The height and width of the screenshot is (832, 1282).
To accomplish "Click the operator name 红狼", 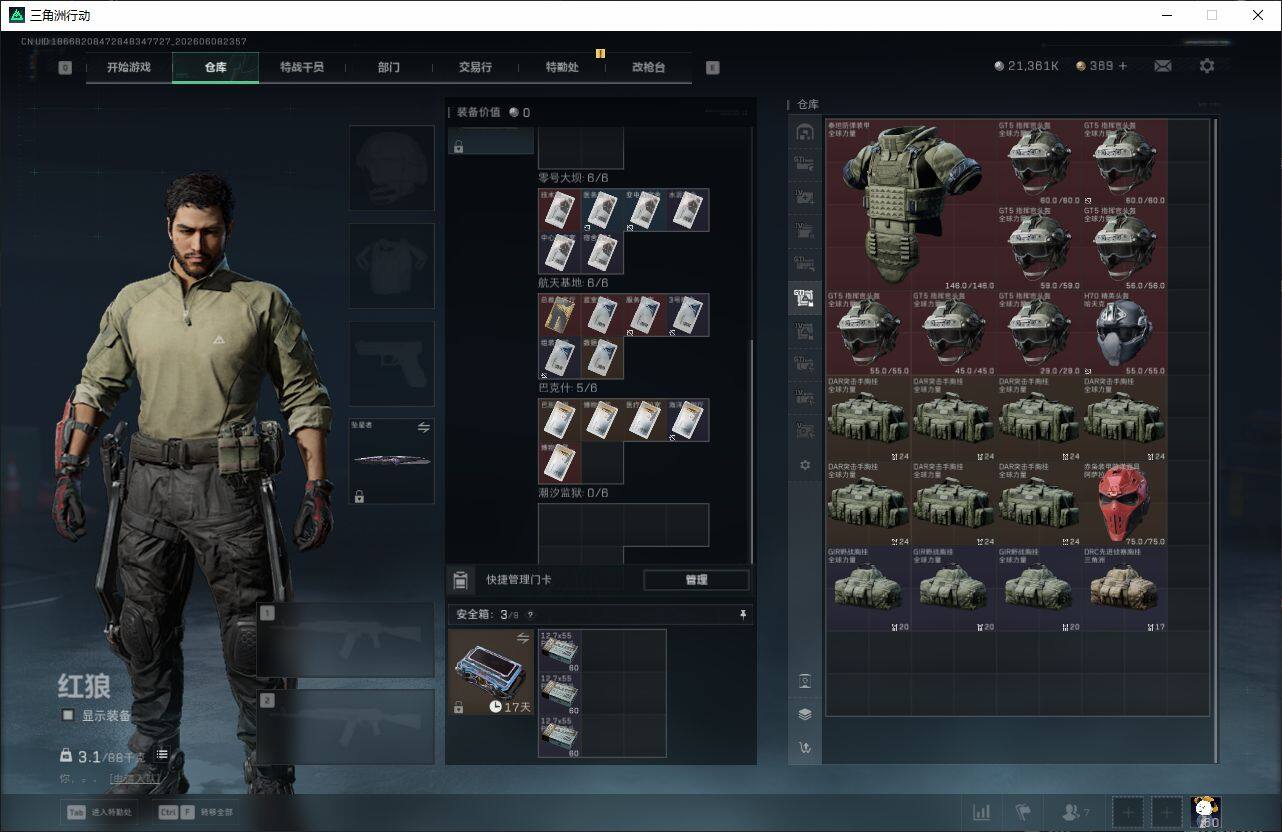I will [84, 687].
